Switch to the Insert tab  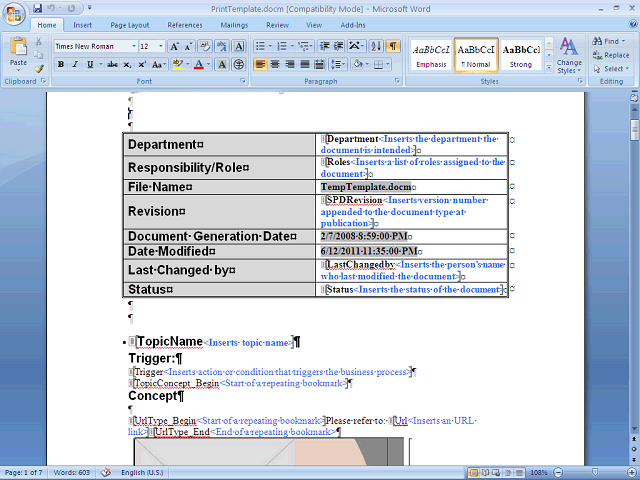click(x=82, y=25)
